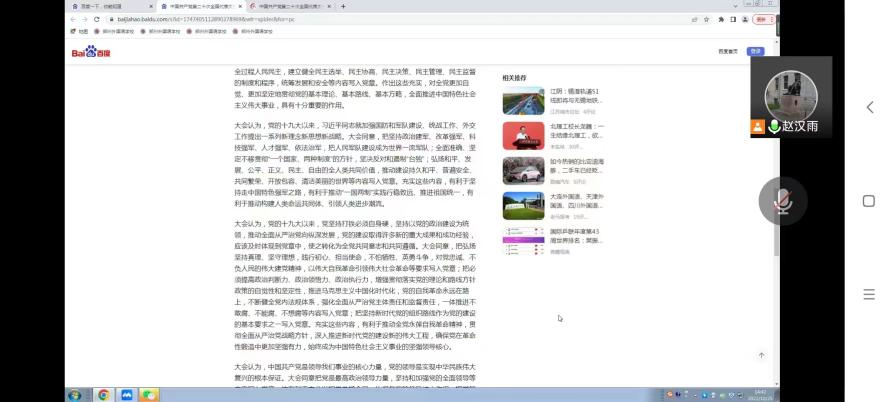Click the Windows Start button
The height and width of the screenshot is (402, 893).
click(x=75, y=395)
